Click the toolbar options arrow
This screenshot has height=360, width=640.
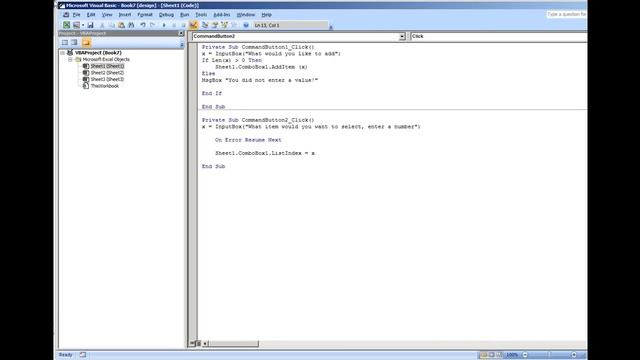331,27
